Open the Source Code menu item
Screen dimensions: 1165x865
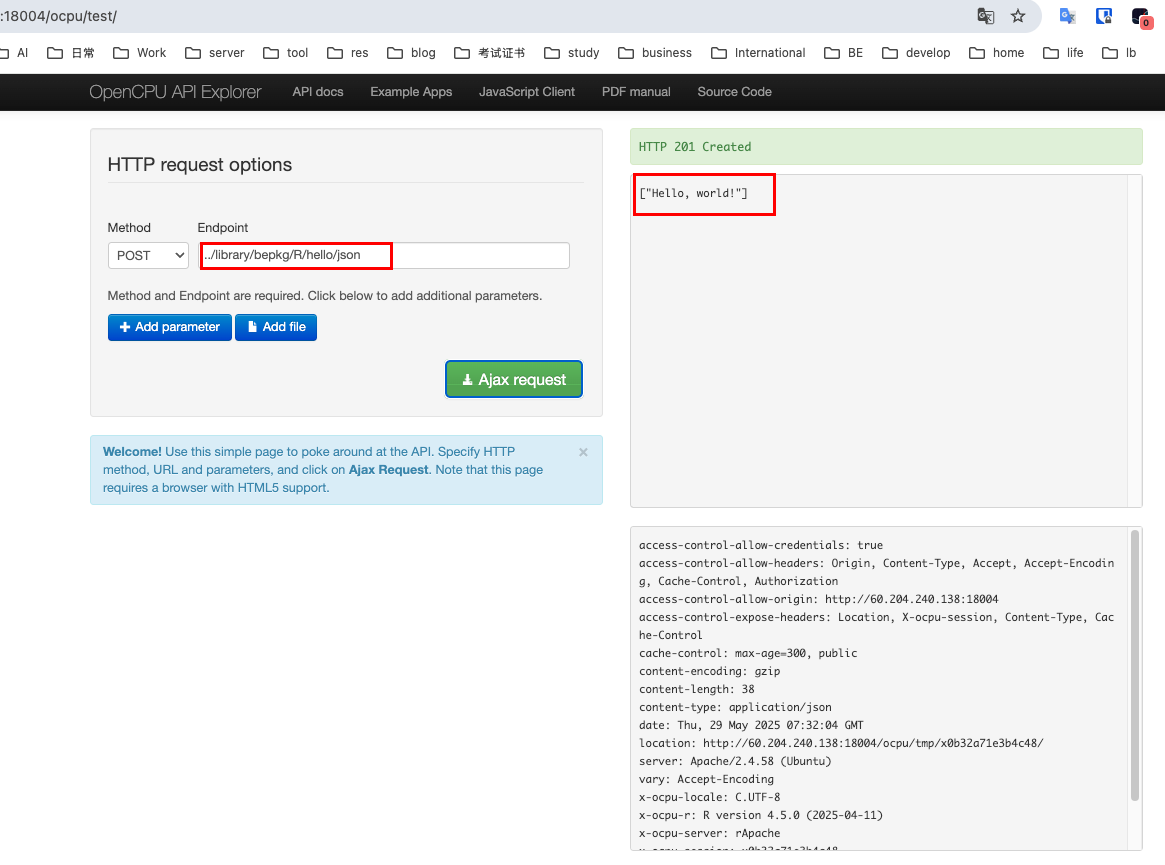coord(734,92)
